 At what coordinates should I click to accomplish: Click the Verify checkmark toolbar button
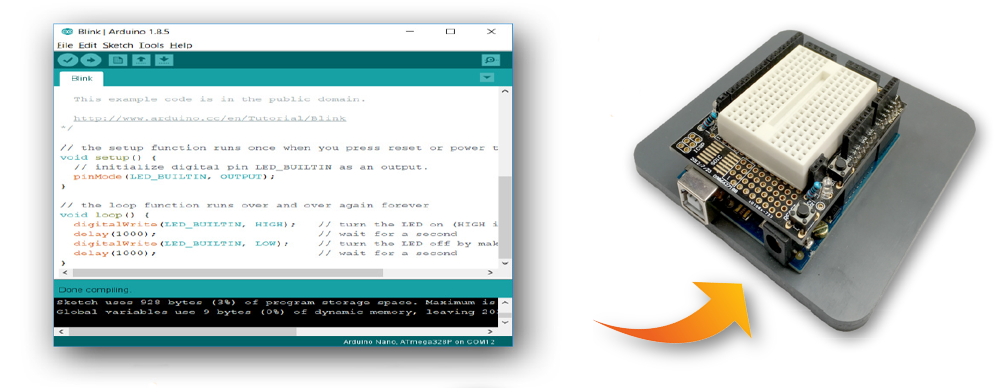pos(68,60)
